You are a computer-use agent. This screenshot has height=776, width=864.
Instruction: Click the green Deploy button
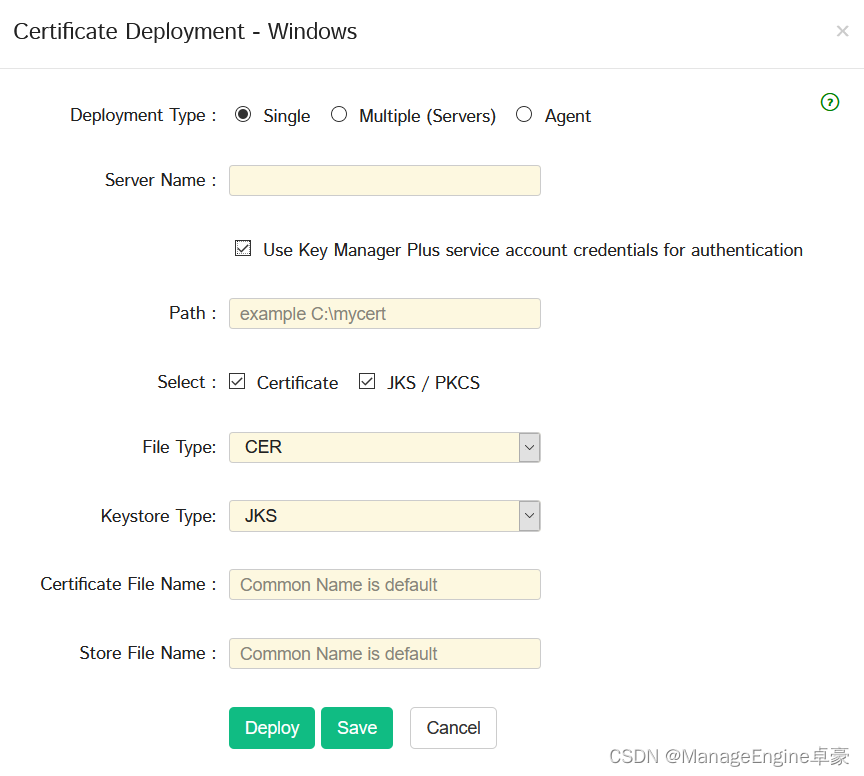pos(272,728)
